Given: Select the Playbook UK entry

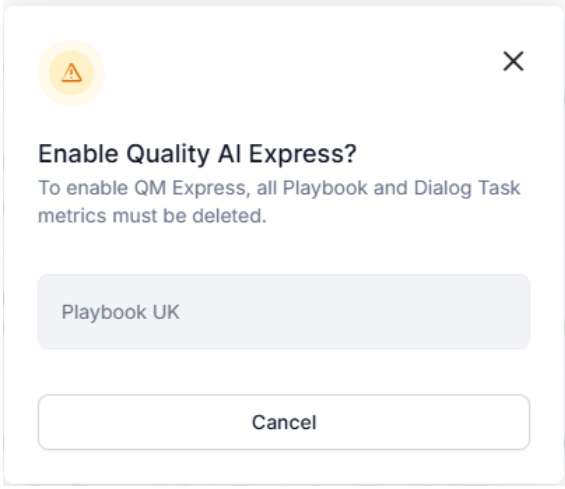Looking at the screenshot, I should pos(284,312).
